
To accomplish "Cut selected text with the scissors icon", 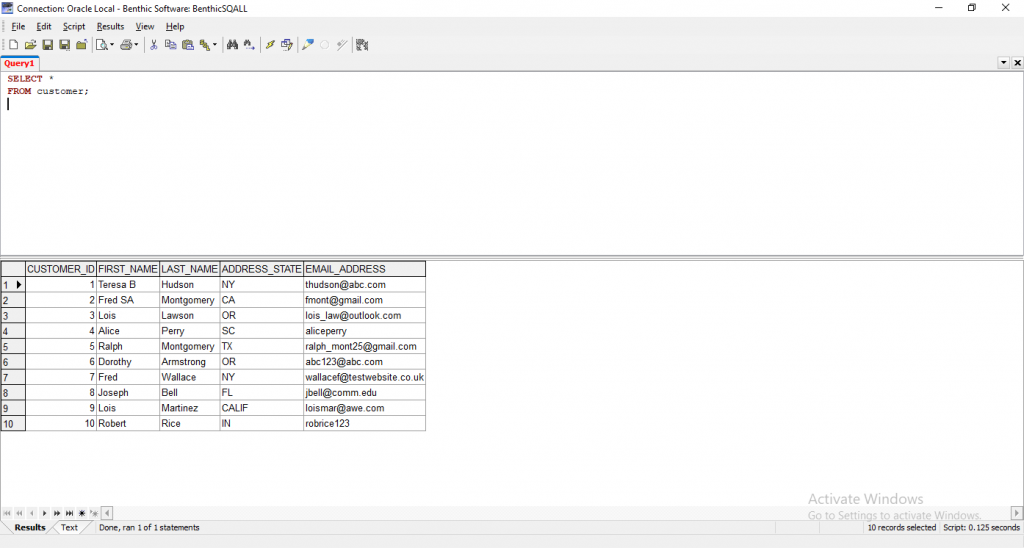I will click(154, 45).
